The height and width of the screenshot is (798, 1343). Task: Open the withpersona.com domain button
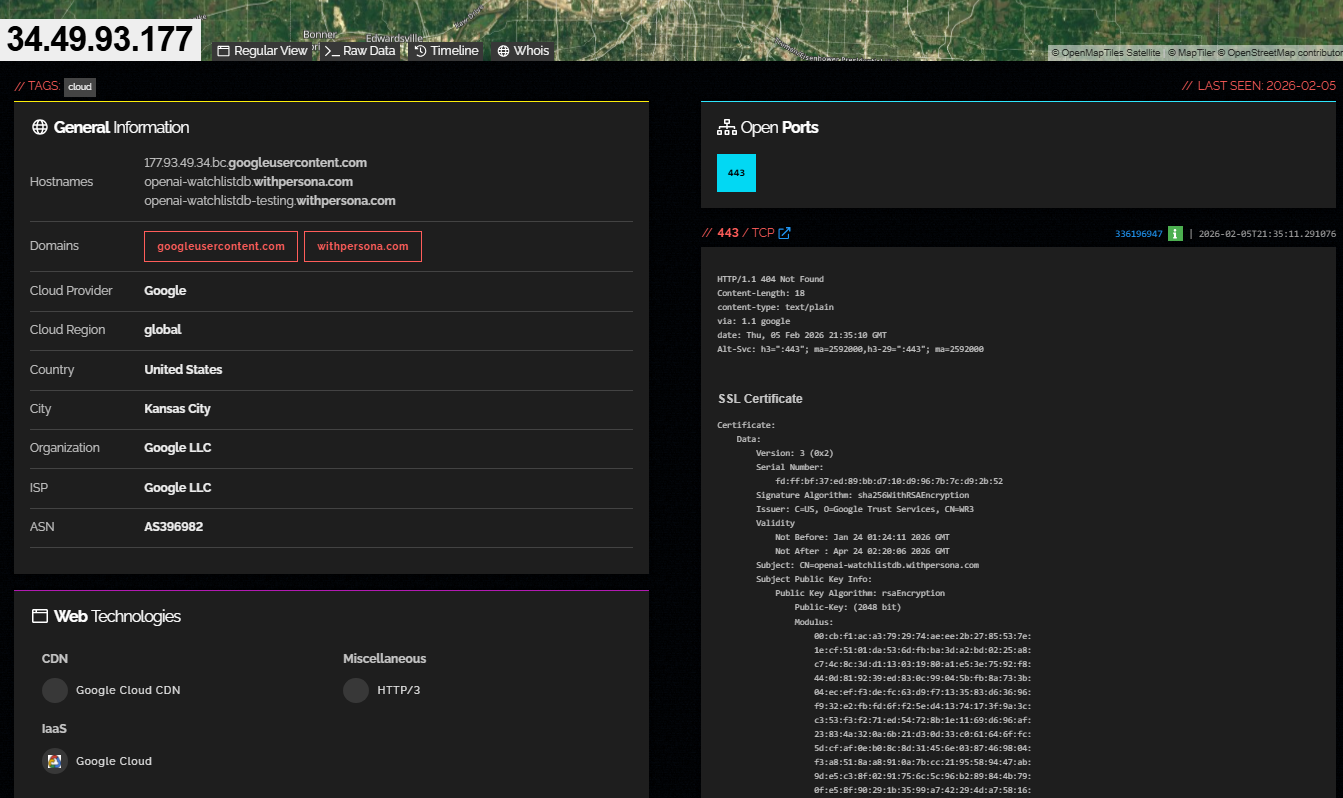[362, 246]
